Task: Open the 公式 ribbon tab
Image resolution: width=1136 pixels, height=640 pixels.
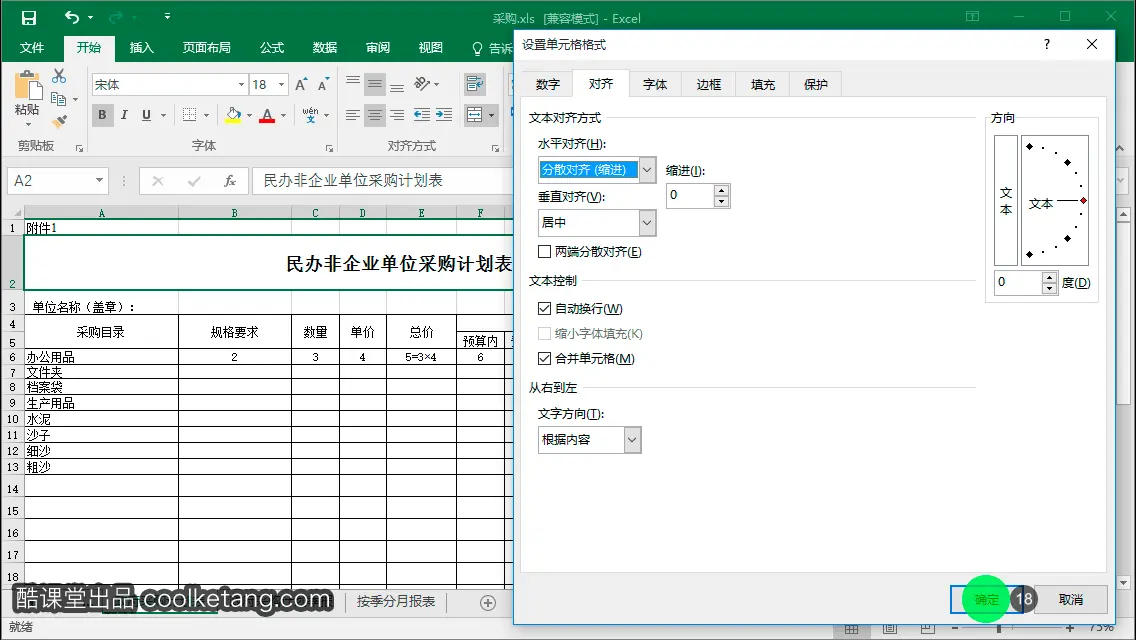Action: point(272,48)
